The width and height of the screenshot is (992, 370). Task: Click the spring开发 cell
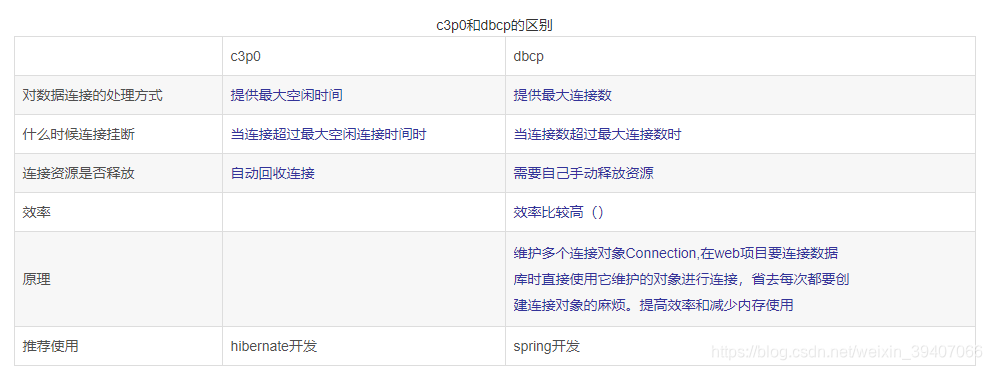(x=740, y=346)
